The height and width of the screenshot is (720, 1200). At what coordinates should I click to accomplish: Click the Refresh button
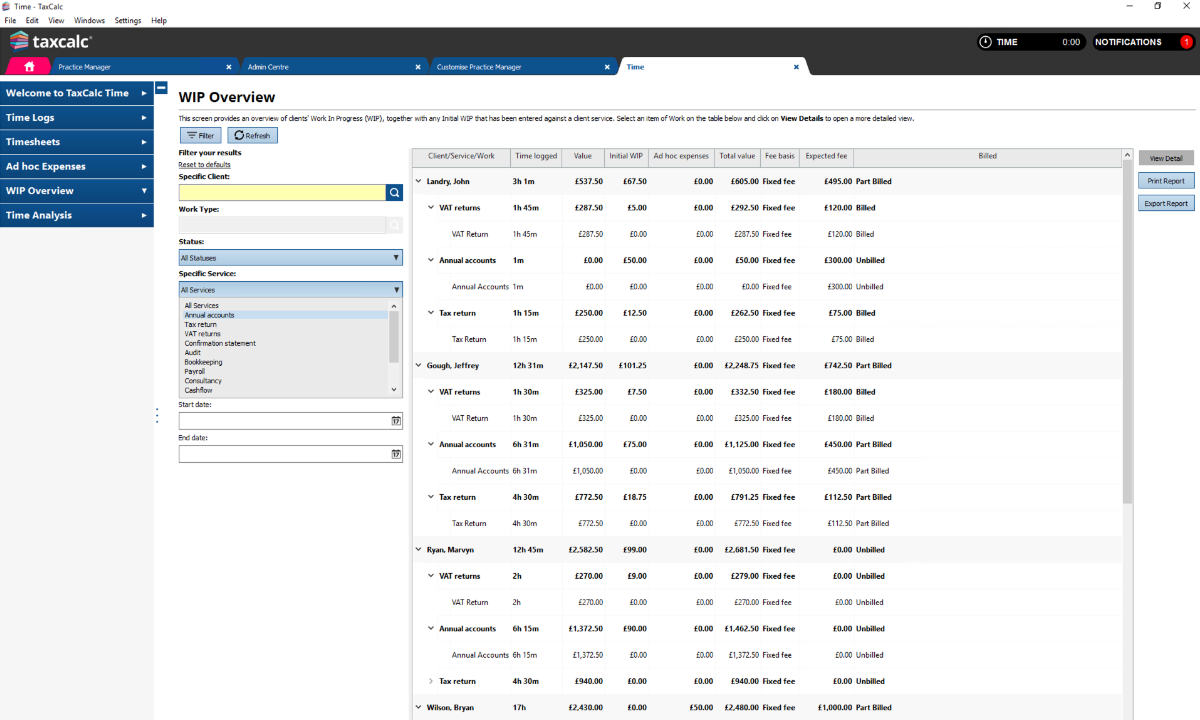(252, 135)
